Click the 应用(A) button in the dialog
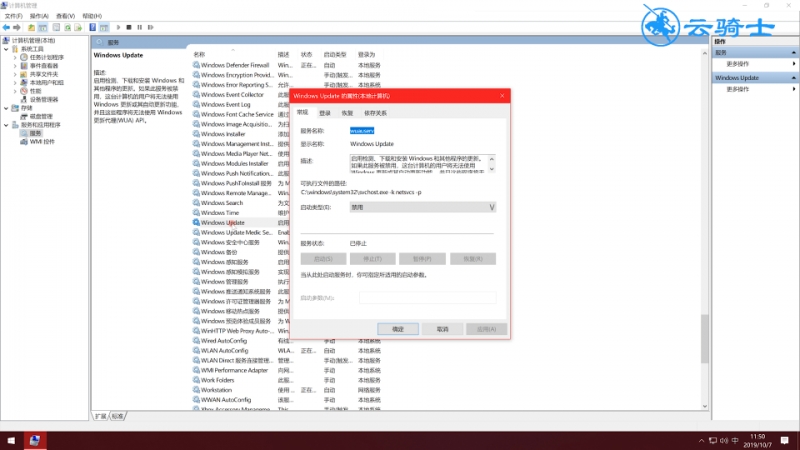 (487, 330)
